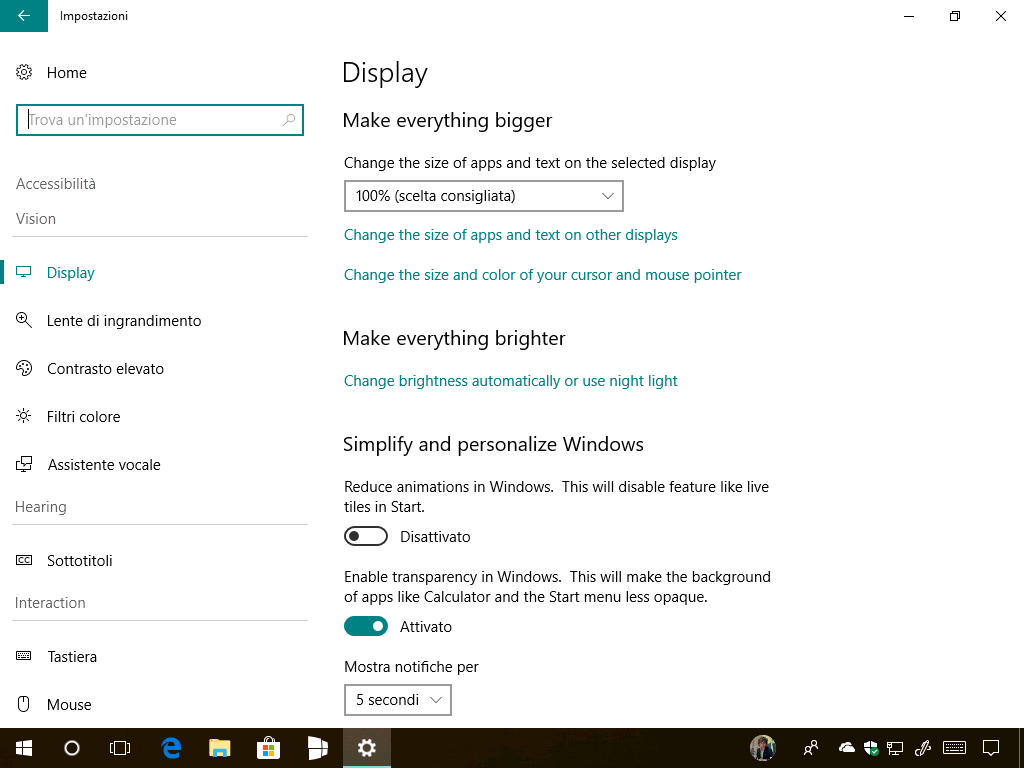Open Microsoft Store from taskbar
The height and width of the screenshot is (768, 1024).
pyautogui.click(x=268, y=748)
